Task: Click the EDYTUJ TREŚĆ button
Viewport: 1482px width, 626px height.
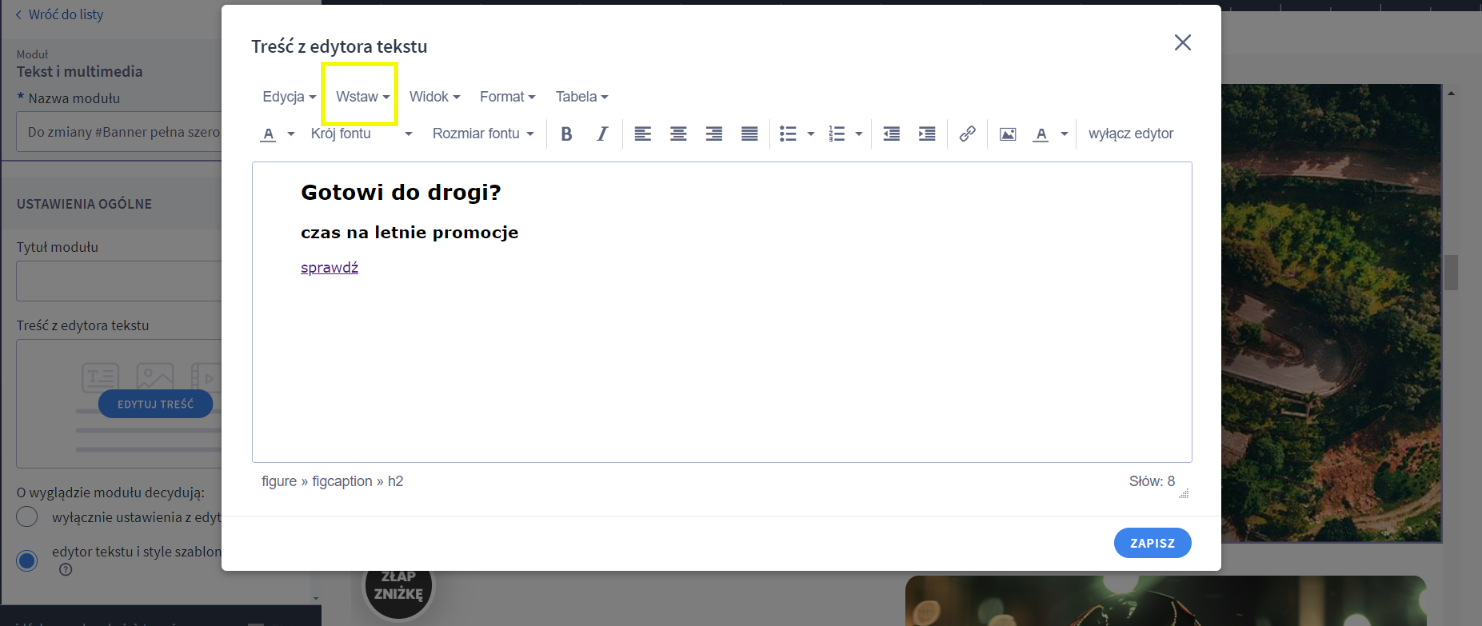Action: coord(155,404)
